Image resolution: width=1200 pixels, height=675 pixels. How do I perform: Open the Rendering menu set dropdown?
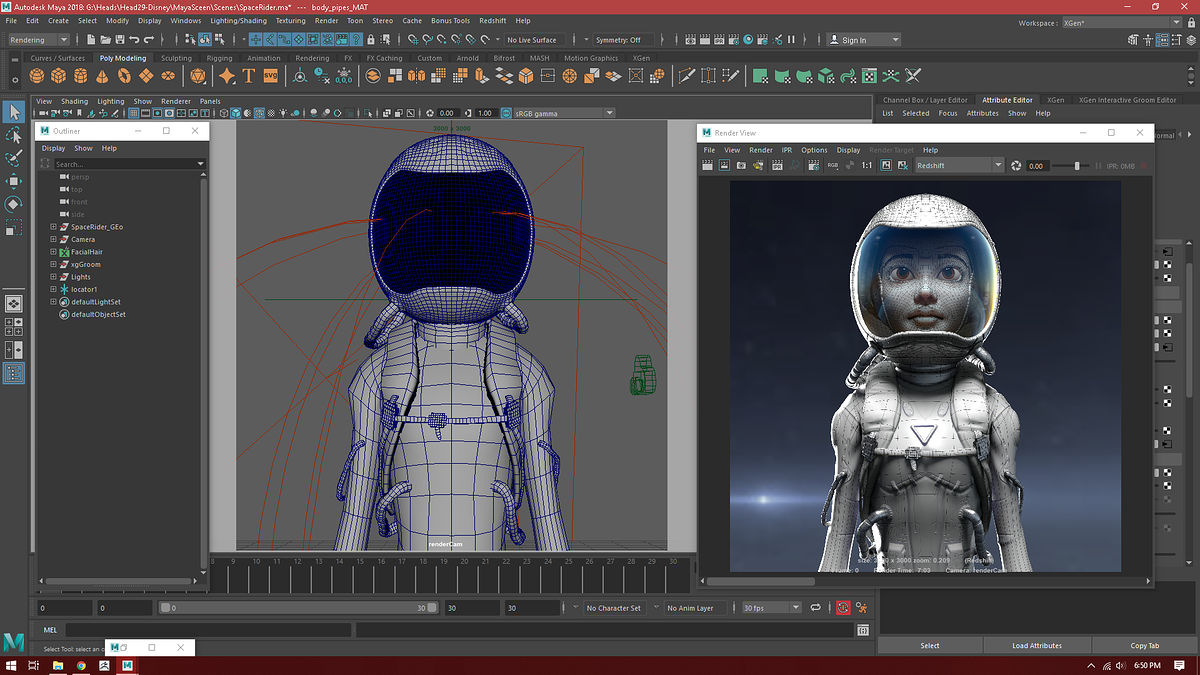[39, 40]
